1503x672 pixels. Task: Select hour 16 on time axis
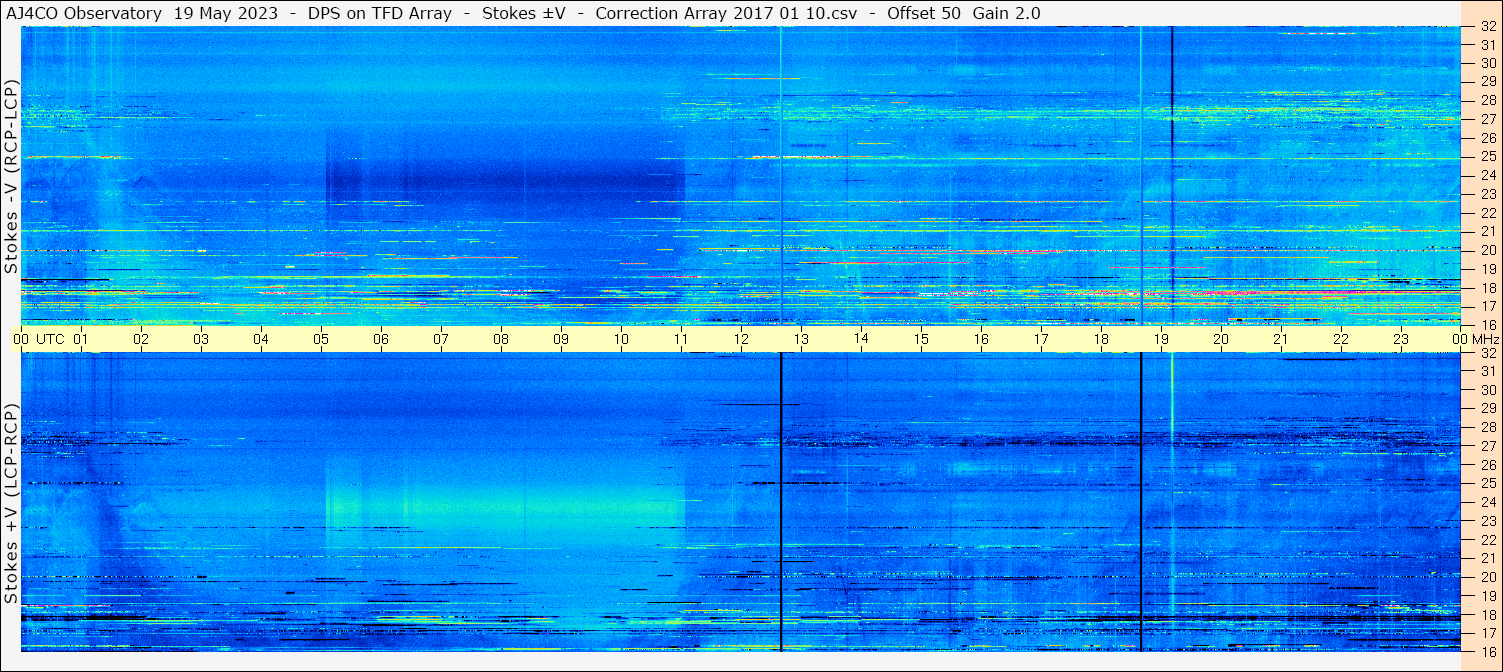(x=981, y=339)
